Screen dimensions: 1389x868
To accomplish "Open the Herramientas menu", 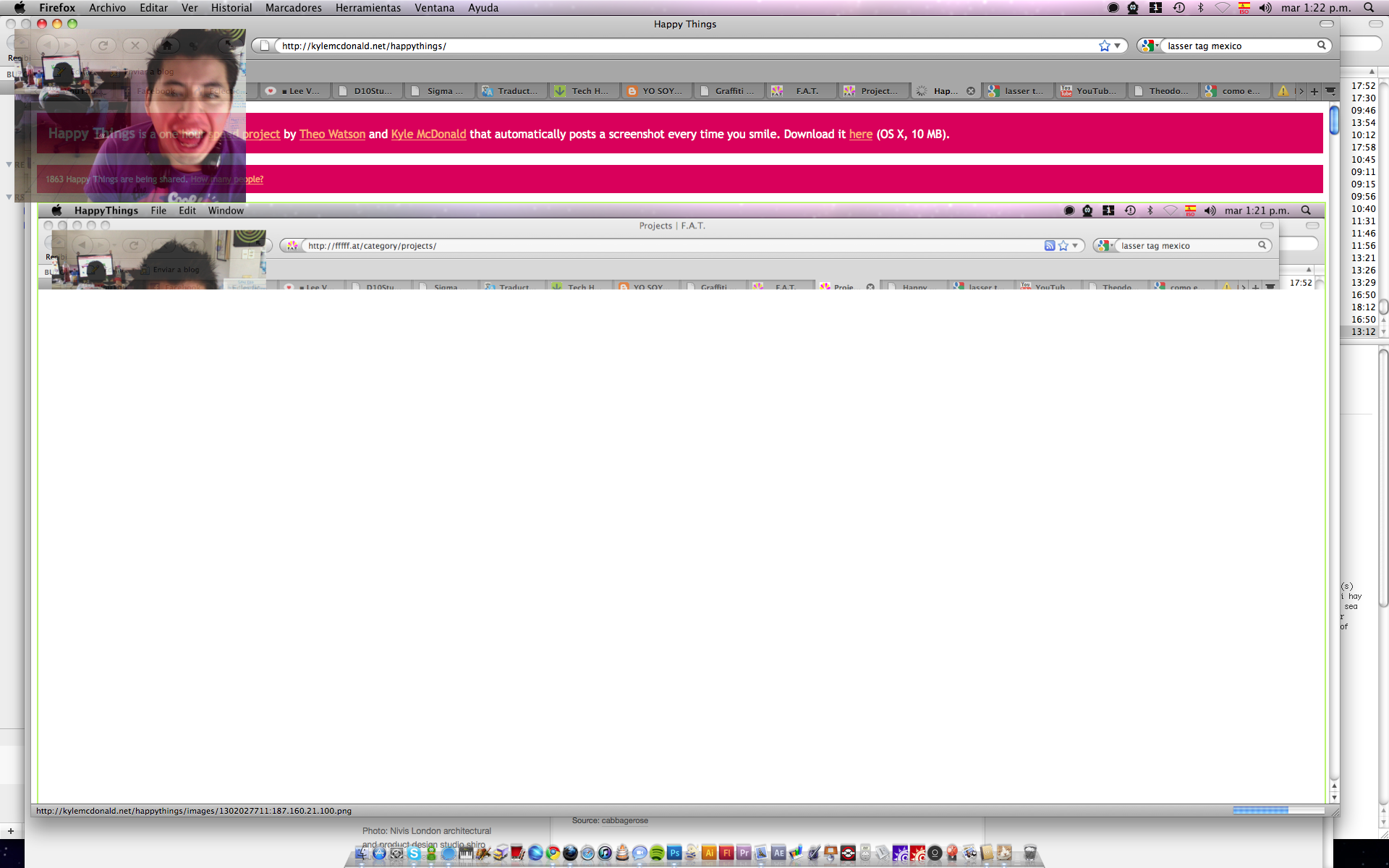I will click(x=368, y=8).
